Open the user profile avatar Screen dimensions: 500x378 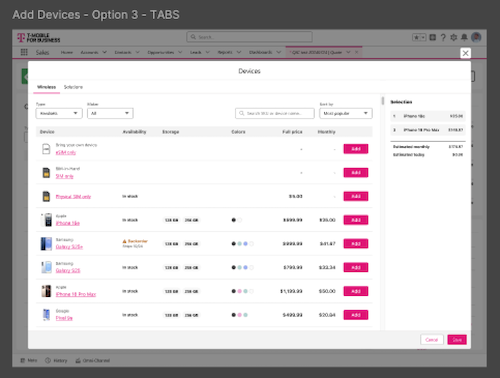click(x=476, y=37)
